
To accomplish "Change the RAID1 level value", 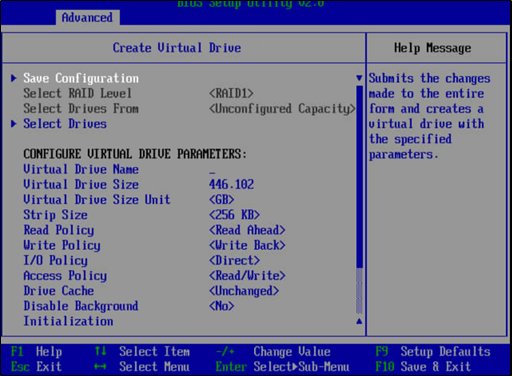I will 231,93.
